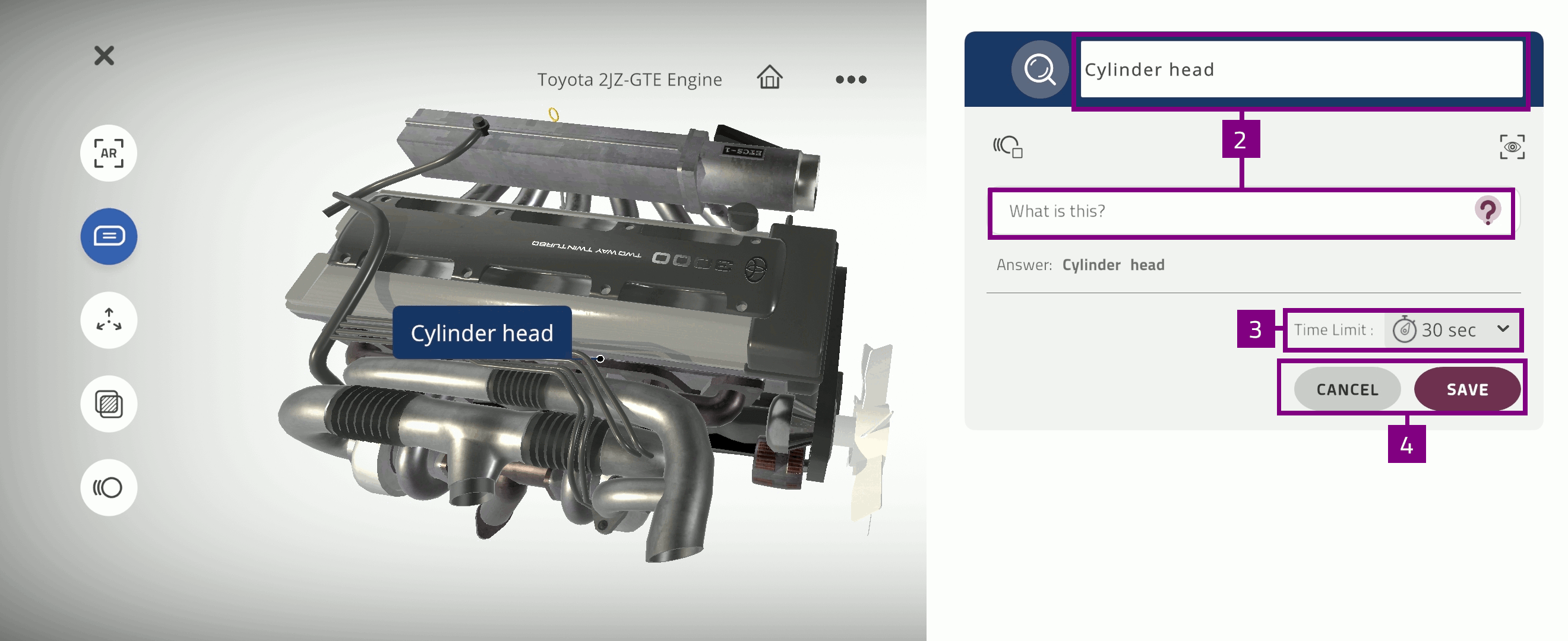1568x641 pixels.
Task: Click the stopwatch timer icon
Action: (1404, 329)
